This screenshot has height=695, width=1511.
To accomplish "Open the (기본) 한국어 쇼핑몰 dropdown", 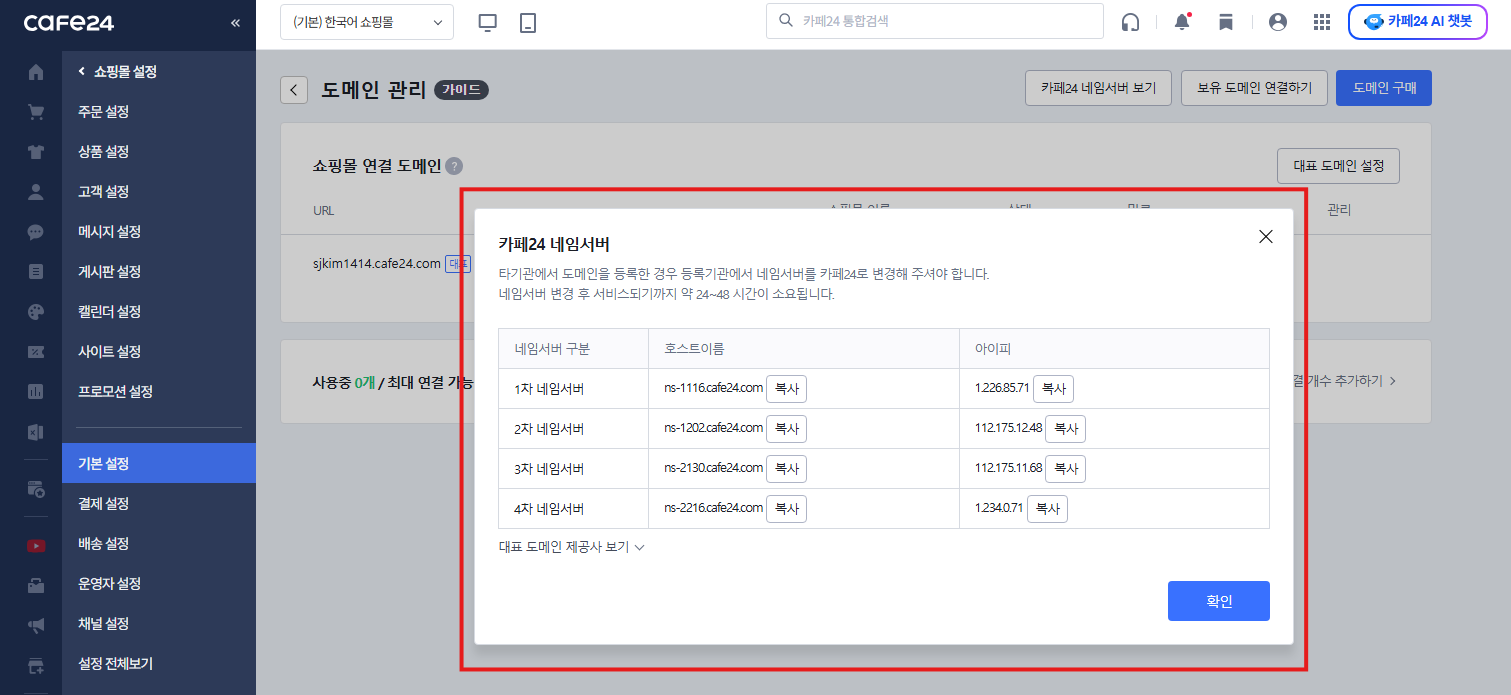I will click(x=367, y=22).
